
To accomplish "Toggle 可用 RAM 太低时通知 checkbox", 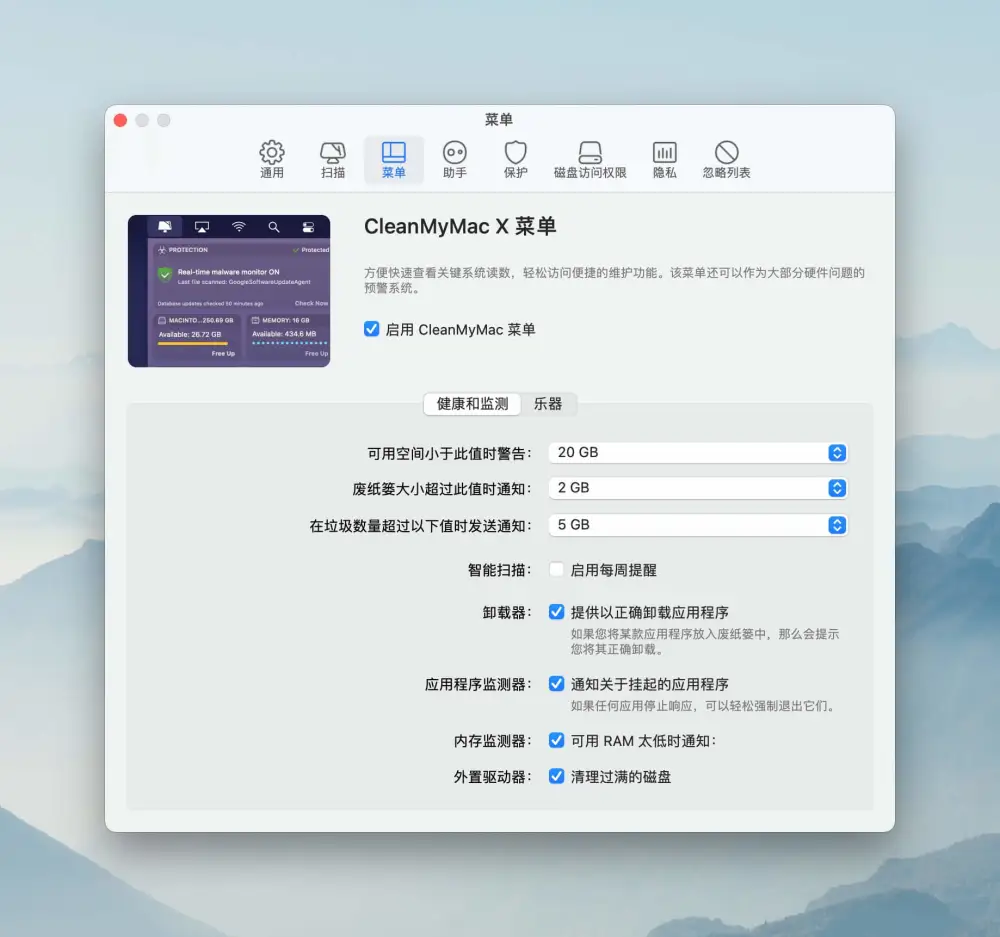I will coord(556,740).
